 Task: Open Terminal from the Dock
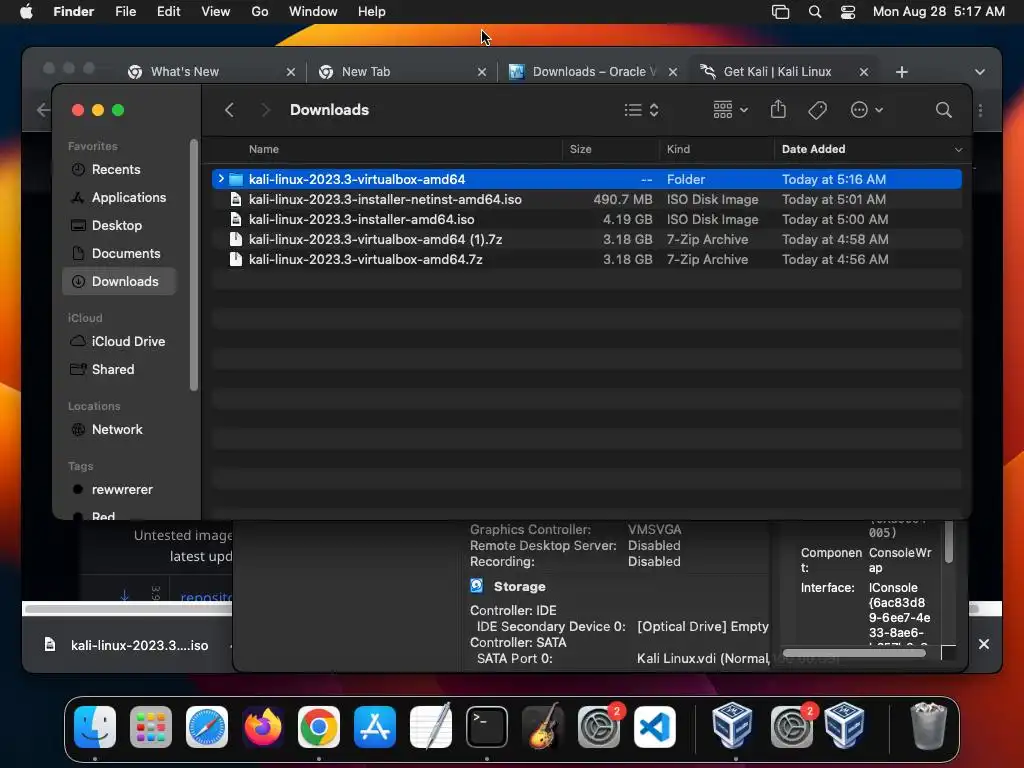click(x=487, y=727)
